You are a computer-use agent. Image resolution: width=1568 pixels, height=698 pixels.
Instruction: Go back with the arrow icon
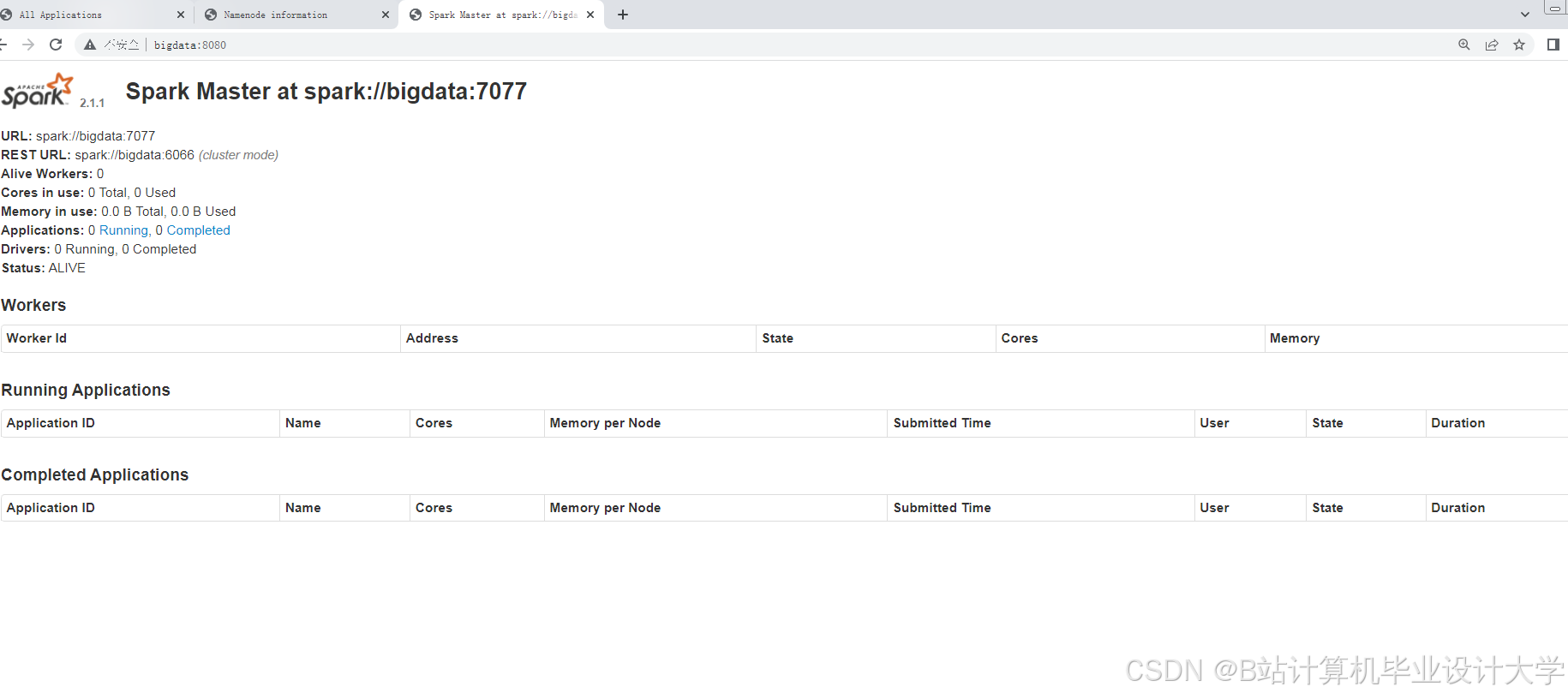(3, 45)
